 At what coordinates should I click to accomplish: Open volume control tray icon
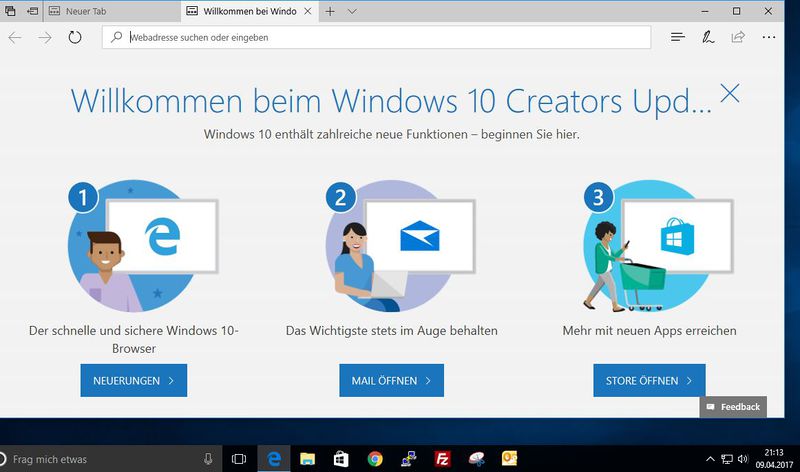pos(743,459)
